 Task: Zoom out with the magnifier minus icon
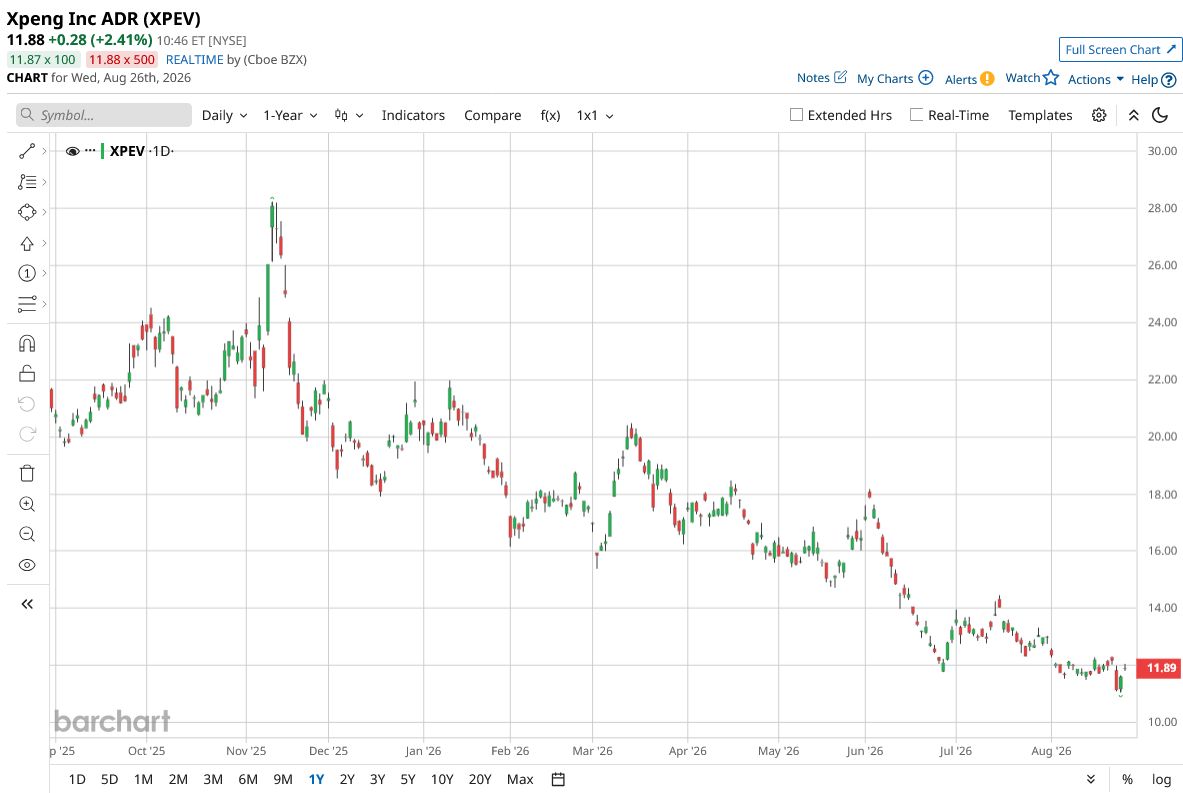point(27,534)
